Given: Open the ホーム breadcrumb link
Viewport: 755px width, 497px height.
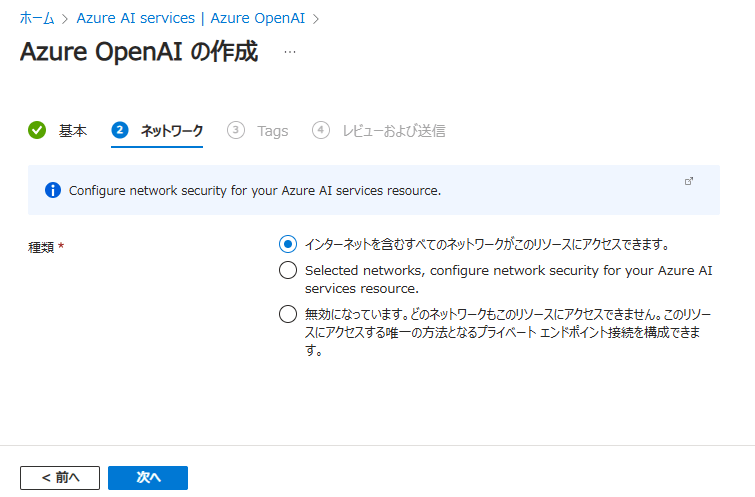Looking at the screenshot, I should pos(37,18).
